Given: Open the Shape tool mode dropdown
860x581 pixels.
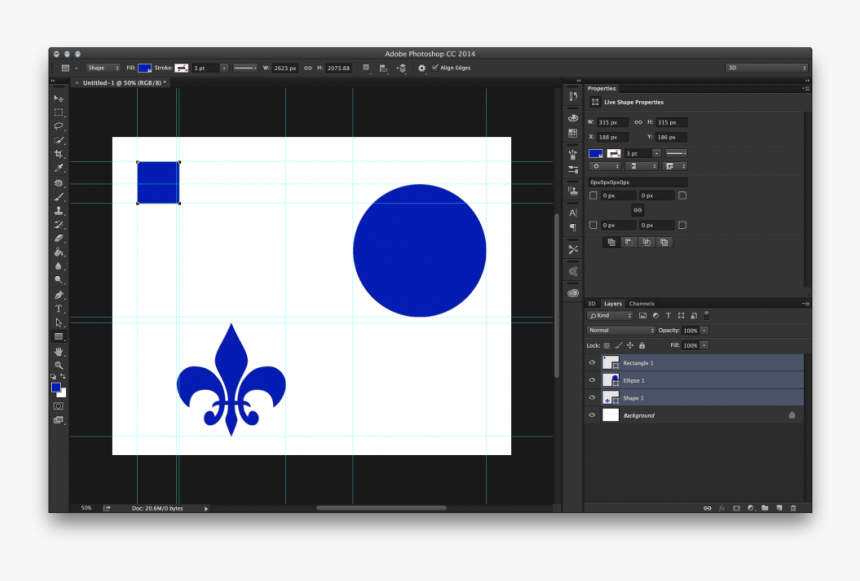Looking at the screenshot, I should click(102, 68).
